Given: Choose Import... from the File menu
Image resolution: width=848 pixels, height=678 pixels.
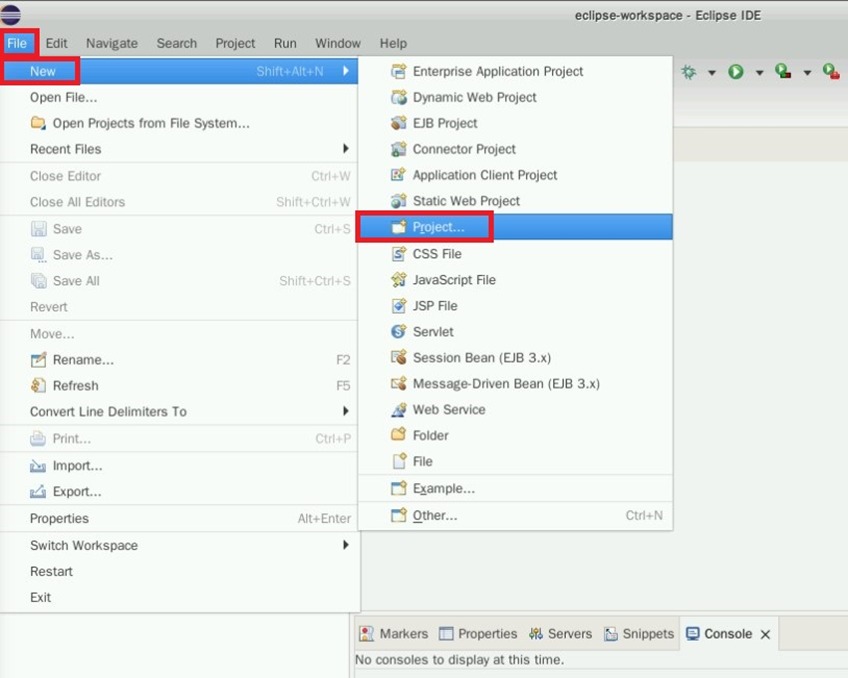Looking at the screenshot, I should pos(77,465).
